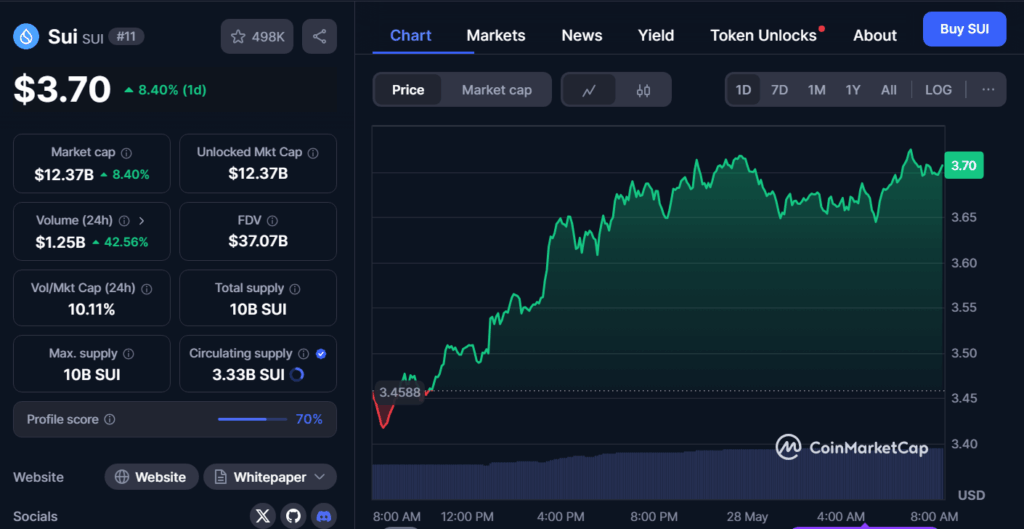Open X (Twitter) social link
The height and width of the screenshot is (529, 1024).
pyautogui.click(x=263, y=517)
